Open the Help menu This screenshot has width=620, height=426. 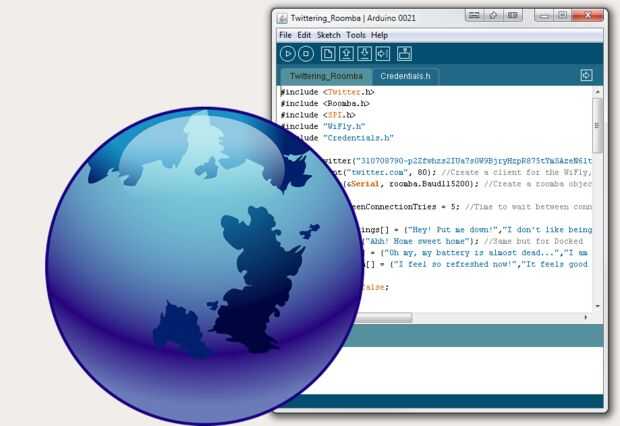pyautogui.click(x=379, y=35)
